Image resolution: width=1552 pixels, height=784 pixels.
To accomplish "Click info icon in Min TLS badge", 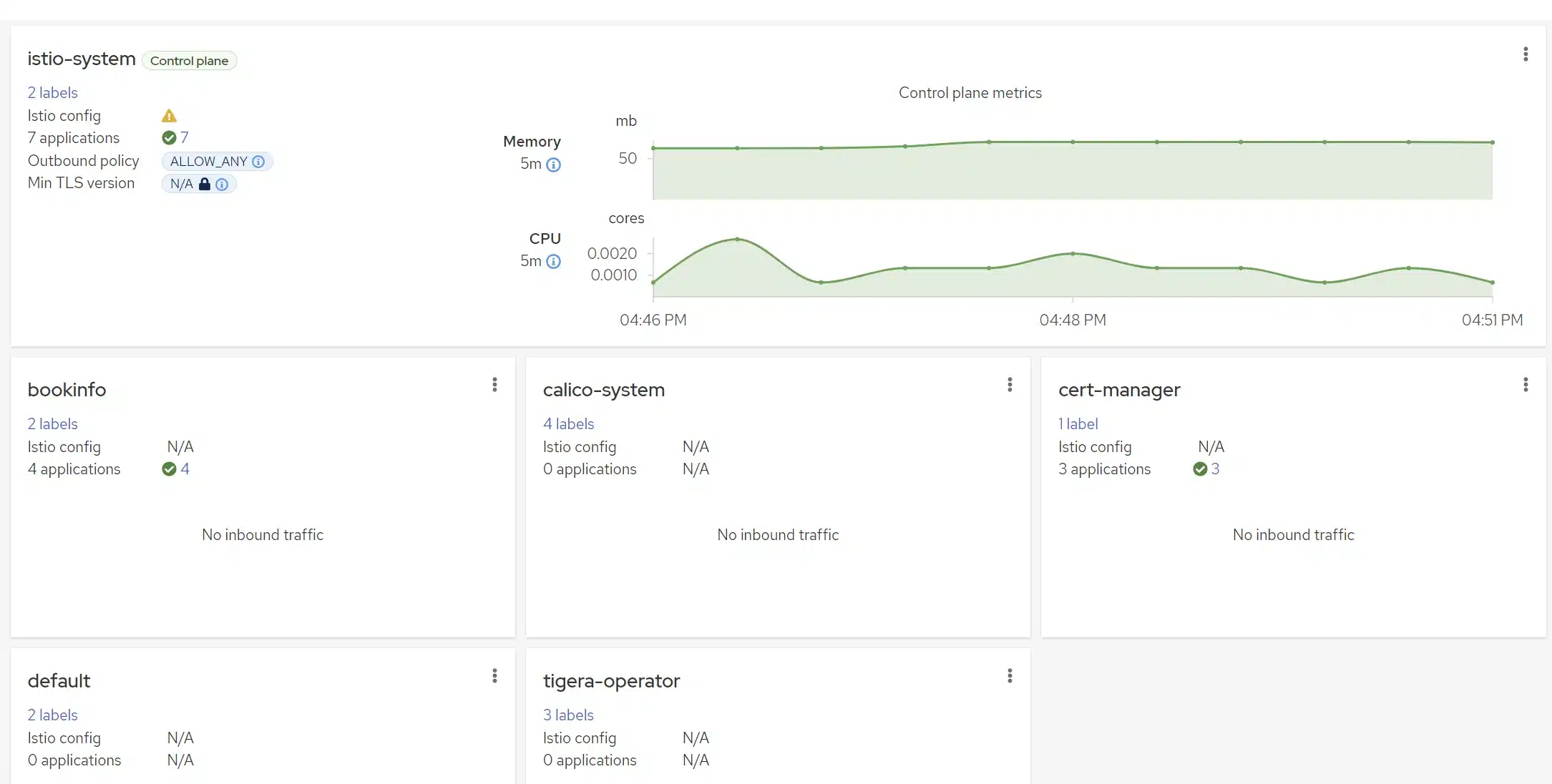I will (222, 185).
